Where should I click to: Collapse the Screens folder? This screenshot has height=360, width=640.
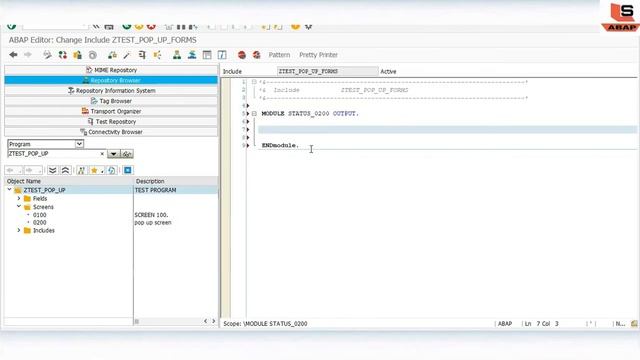point(19,207)
